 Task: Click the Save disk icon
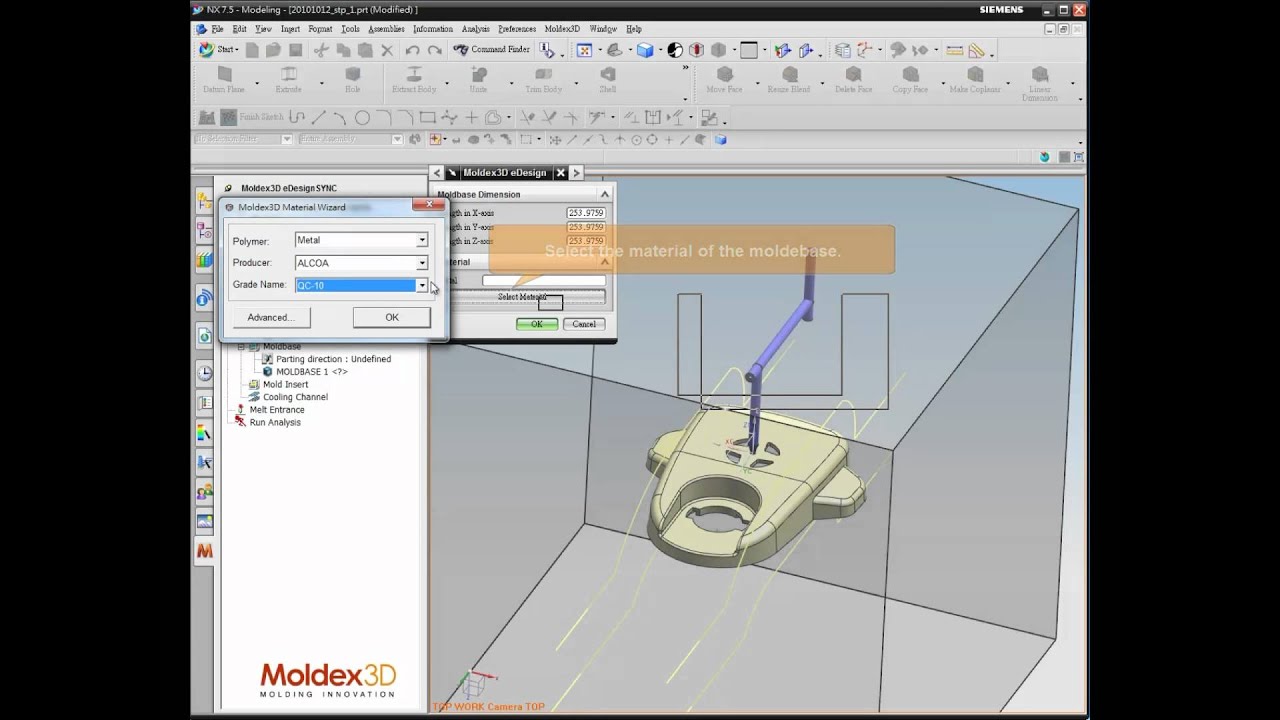[295, 50]
